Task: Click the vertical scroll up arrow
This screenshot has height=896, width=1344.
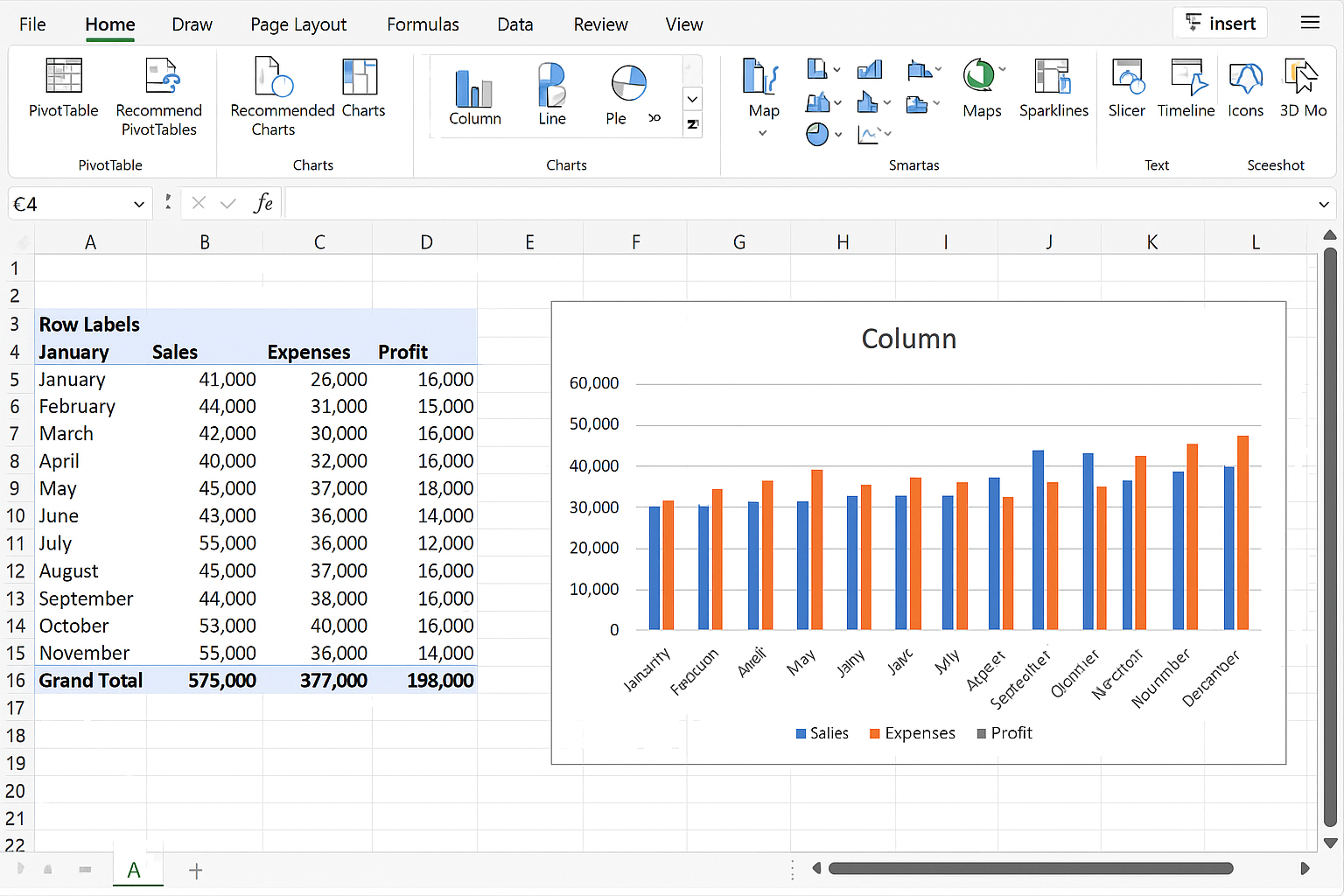Action: click(1330, 234)
